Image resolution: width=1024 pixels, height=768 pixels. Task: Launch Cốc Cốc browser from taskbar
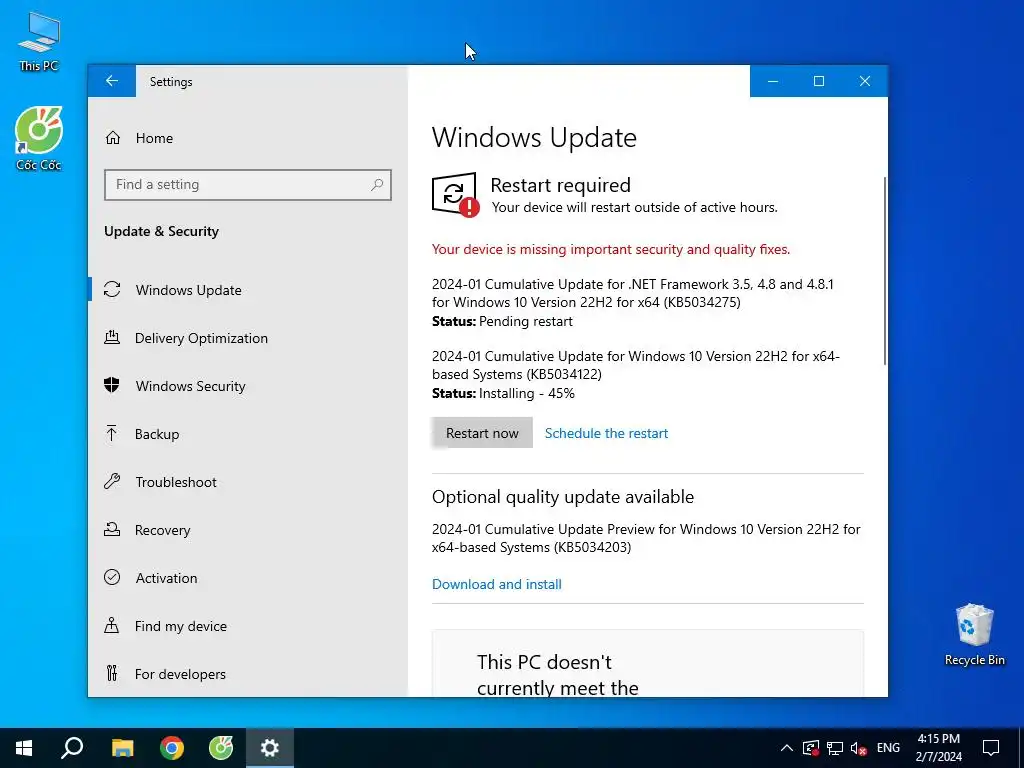(221, 748)
